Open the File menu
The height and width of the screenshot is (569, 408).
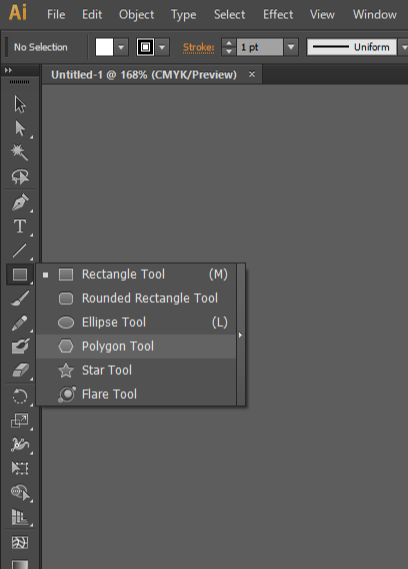point(56,15)
